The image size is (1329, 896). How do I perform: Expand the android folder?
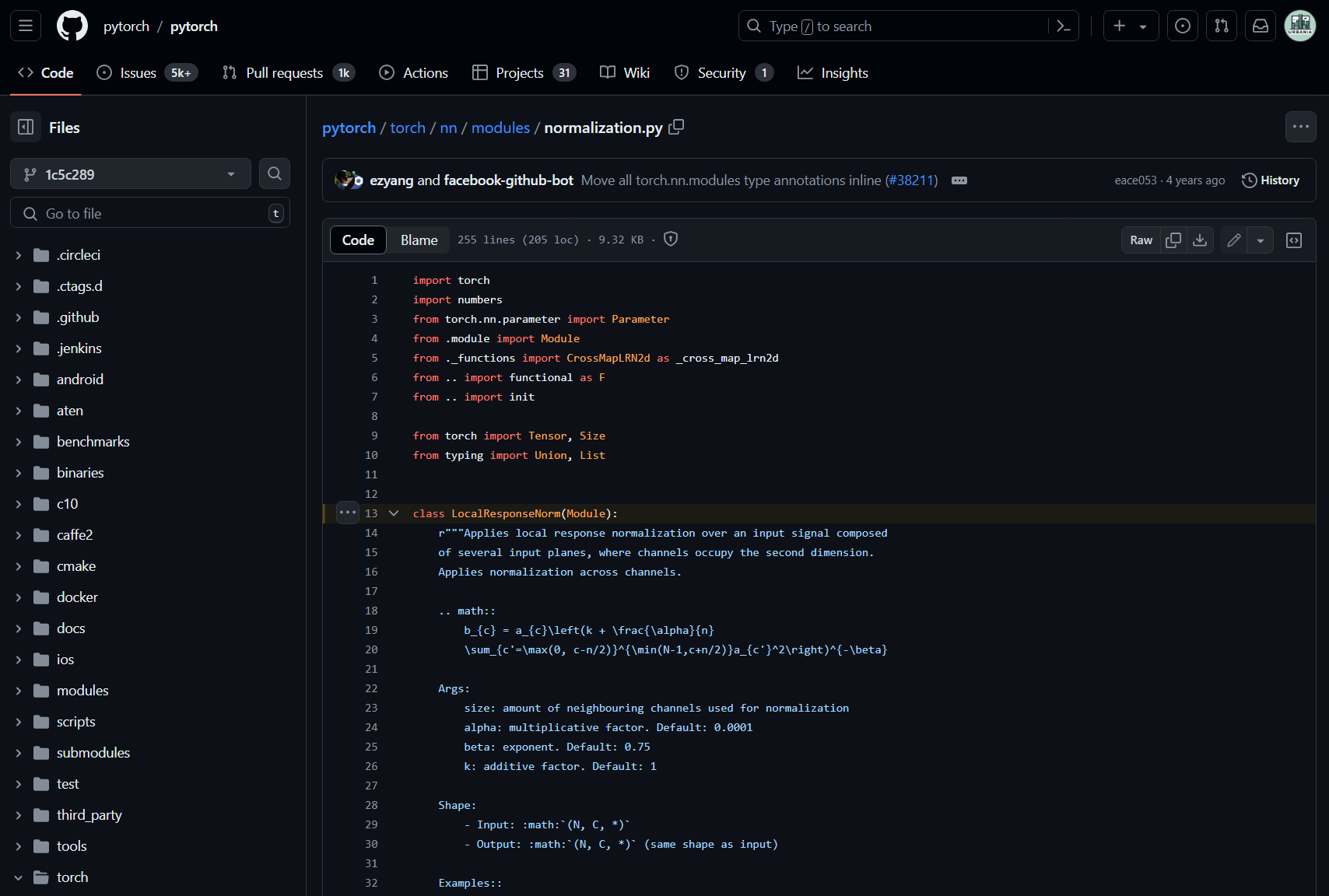[19, 380]
